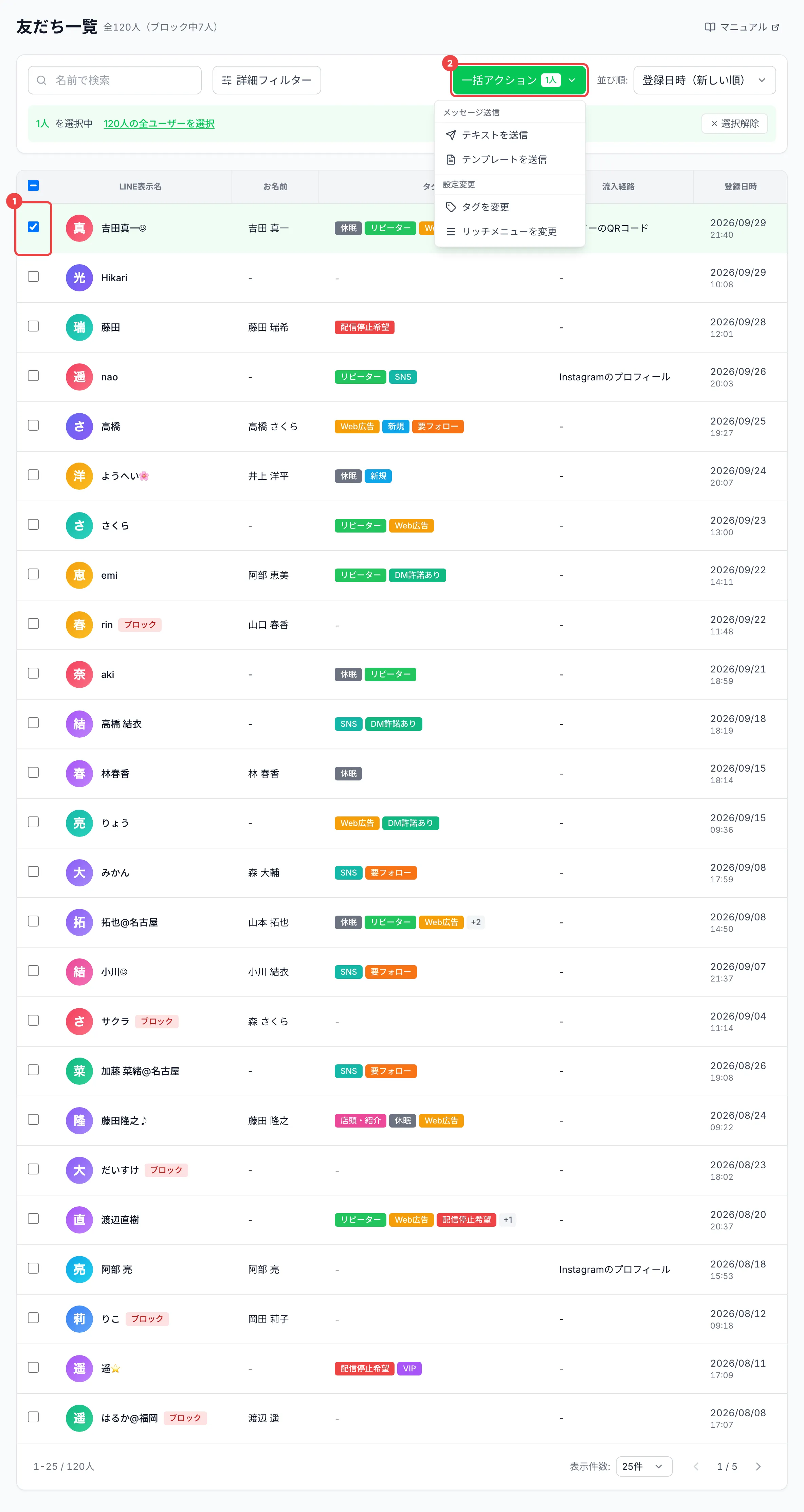Screen dimensions: 804x1512
Task: Collapse the 一括アクション dropdown
Action: tap(519, 80)
